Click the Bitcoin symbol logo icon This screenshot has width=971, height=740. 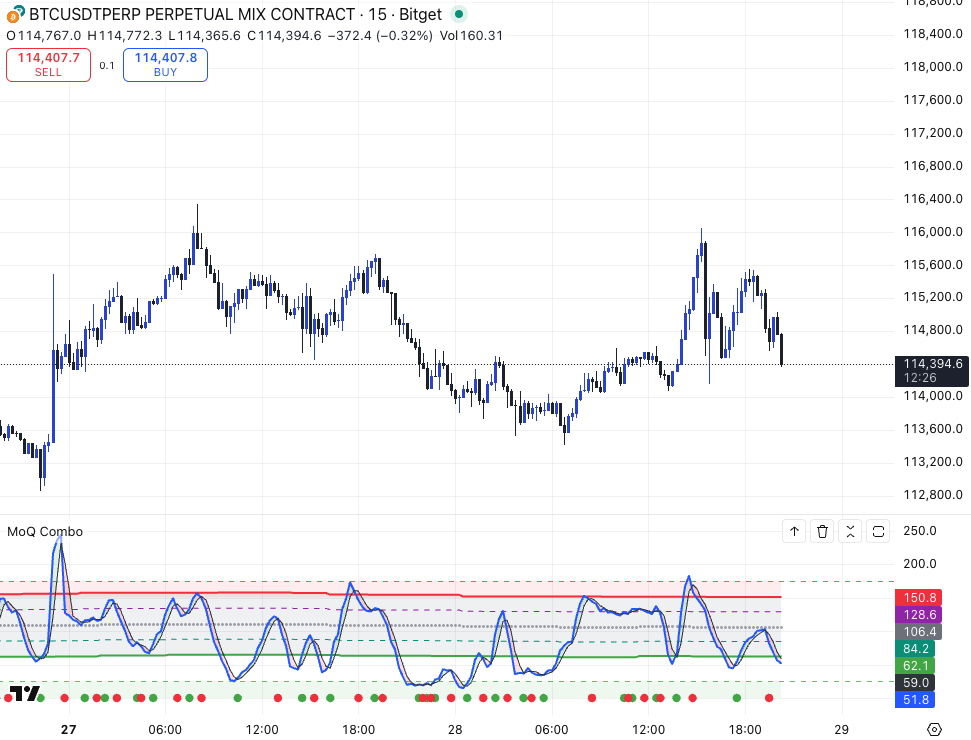pos(15,14)
